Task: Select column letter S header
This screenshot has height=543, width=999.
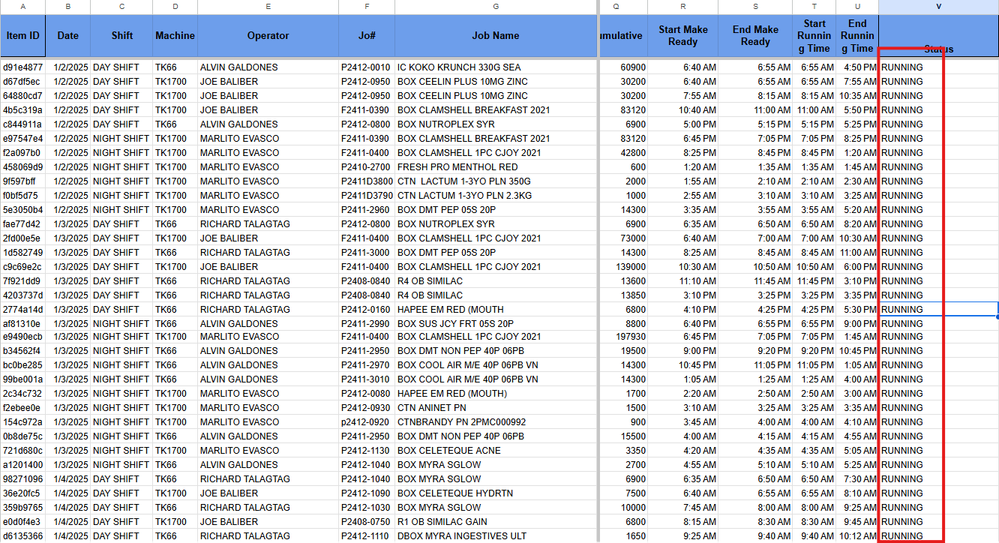Action: (x=756, y=6)
